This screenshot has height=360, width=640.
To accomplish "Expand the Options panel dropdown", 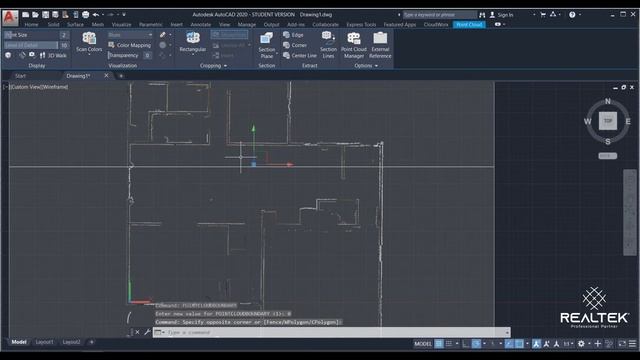I will [x=376, y=66].
